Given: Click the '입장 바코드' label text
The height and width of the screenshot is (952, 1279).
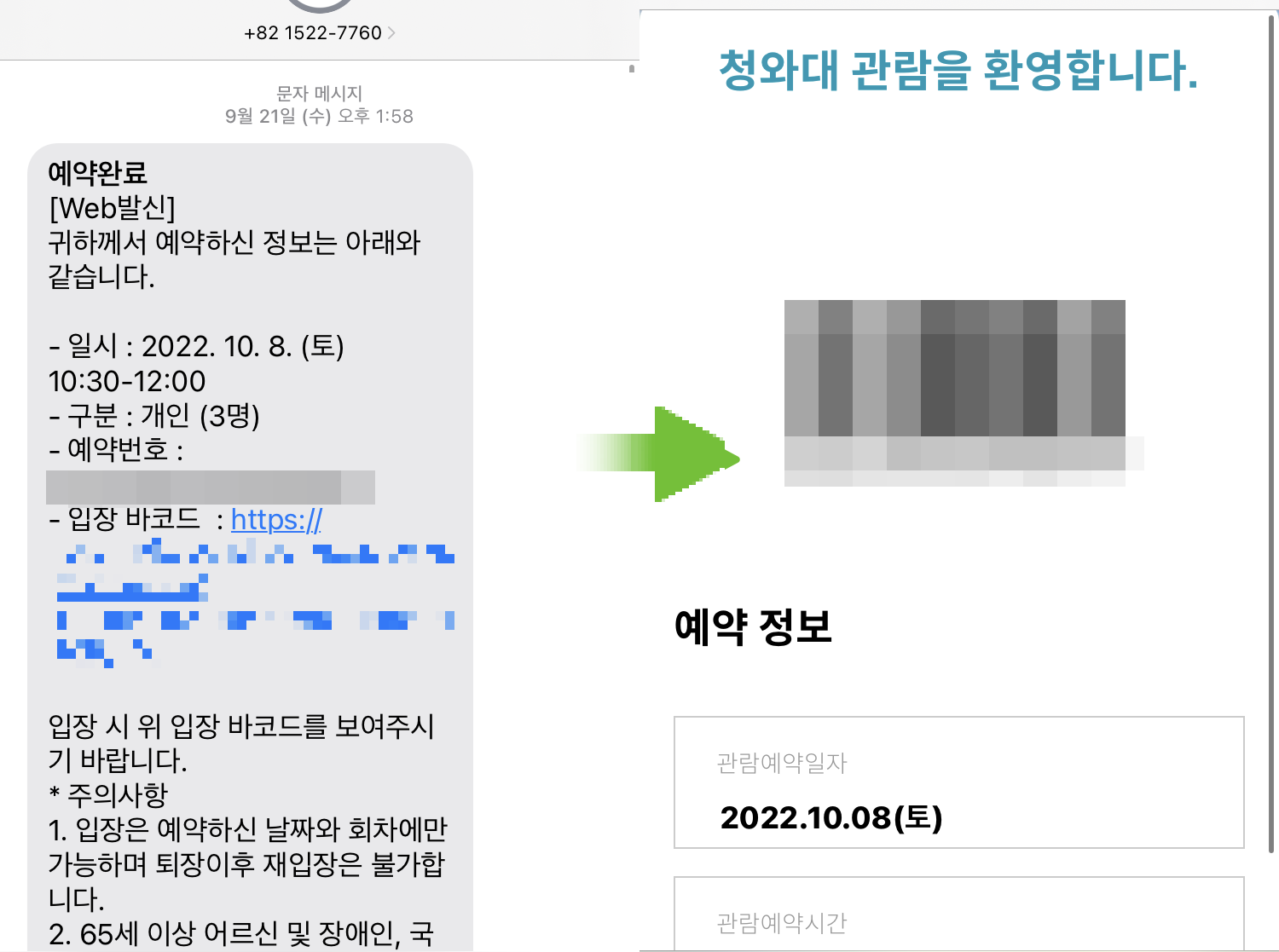Looking at the screenshot, I should tap(134, 519).
